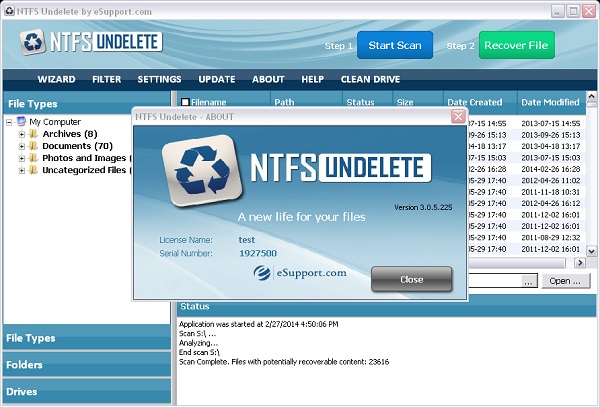Click date modified 2011-11-18 10:31 cell
Screen dimensions: 600x408
click(551, 192)
